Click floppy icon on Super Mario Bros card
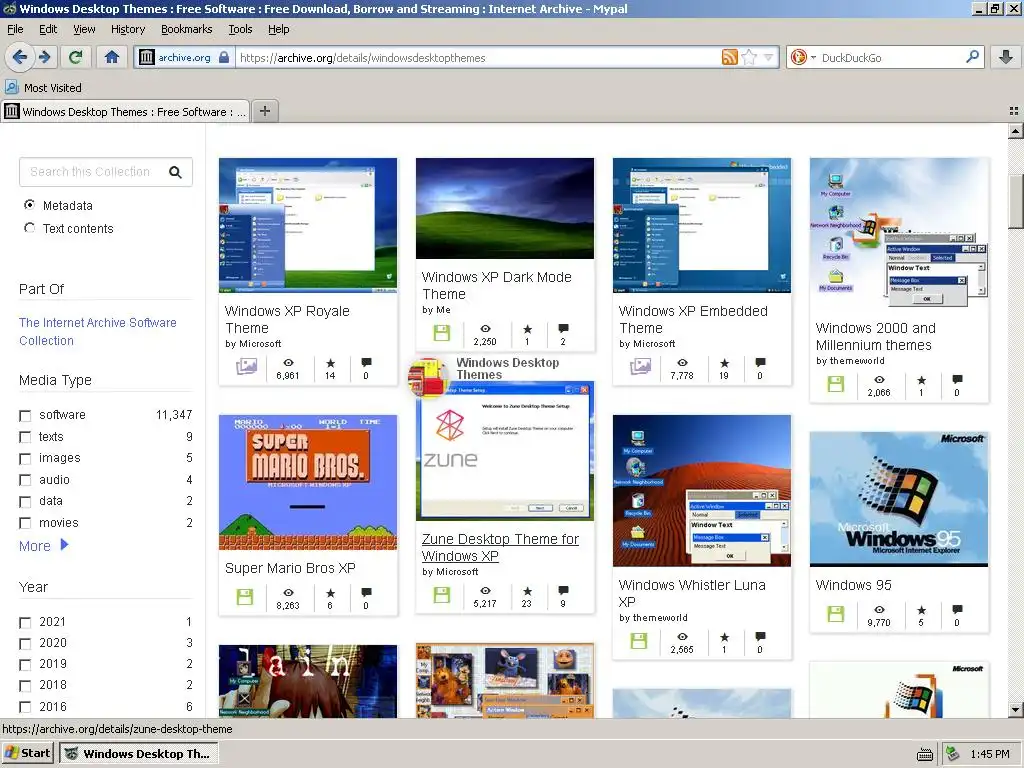Screen dimensions: 1024x768 pyautogui.click(x=245, y=596)
